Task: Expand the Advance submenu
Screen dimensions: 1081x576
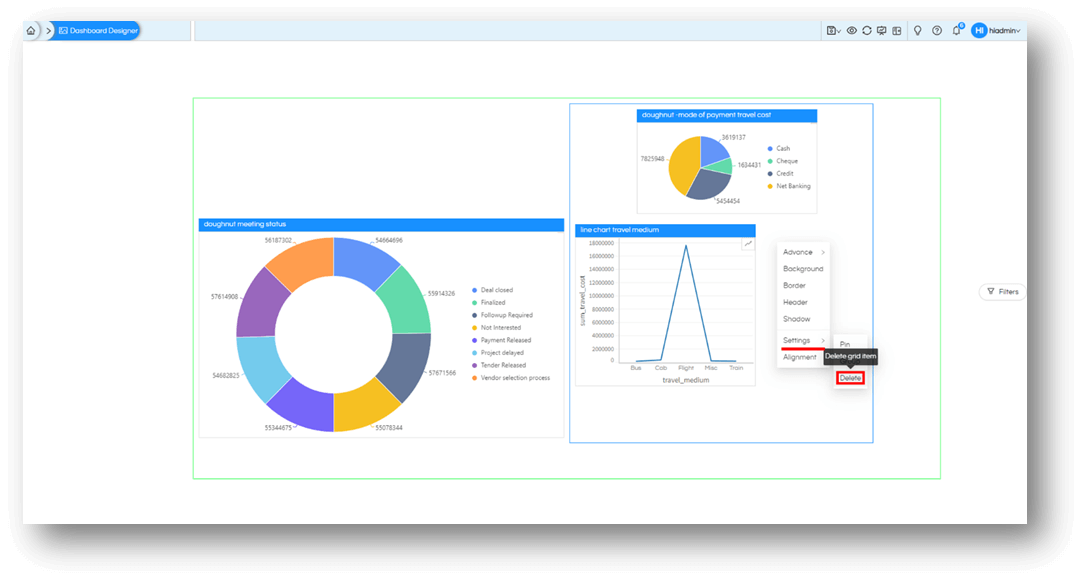Action: pyautogui.click(x=803, y=252)
